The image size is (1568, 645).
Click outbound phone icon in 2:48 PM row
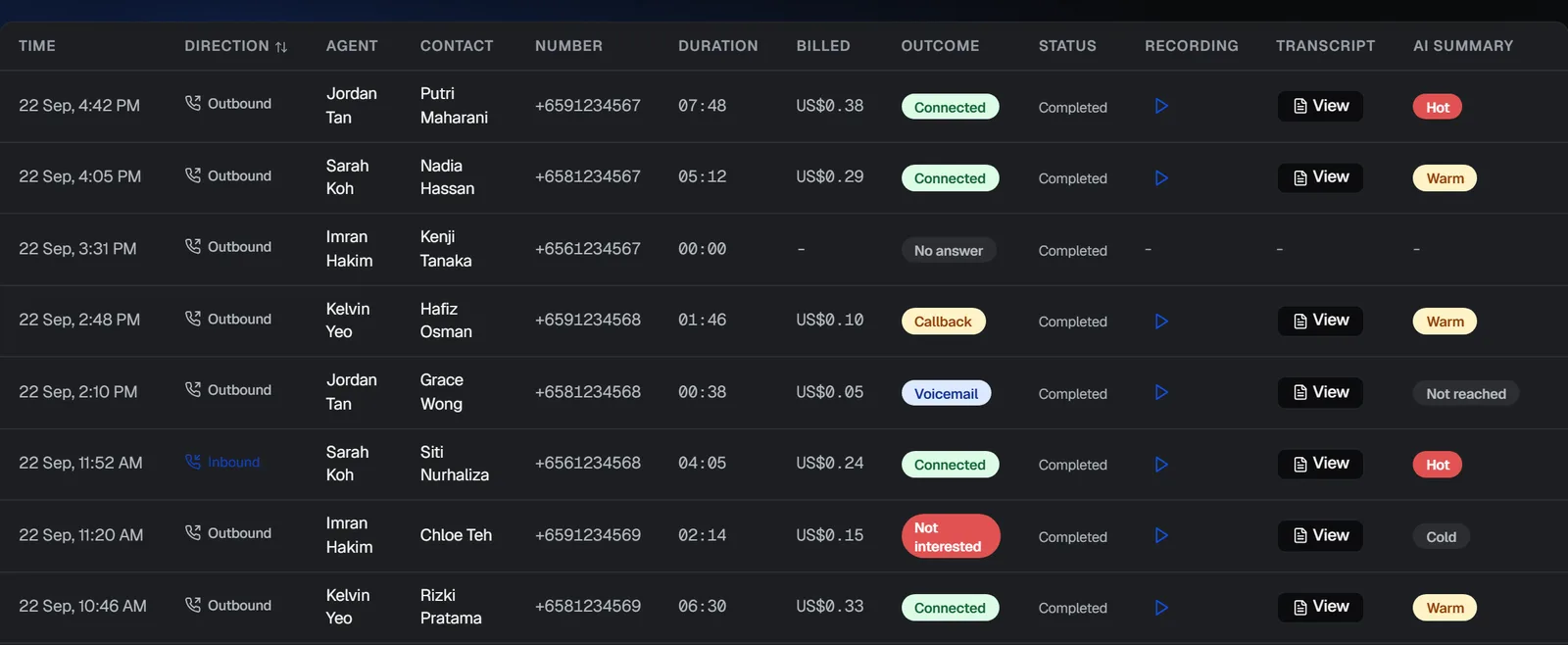pos(193,319)
